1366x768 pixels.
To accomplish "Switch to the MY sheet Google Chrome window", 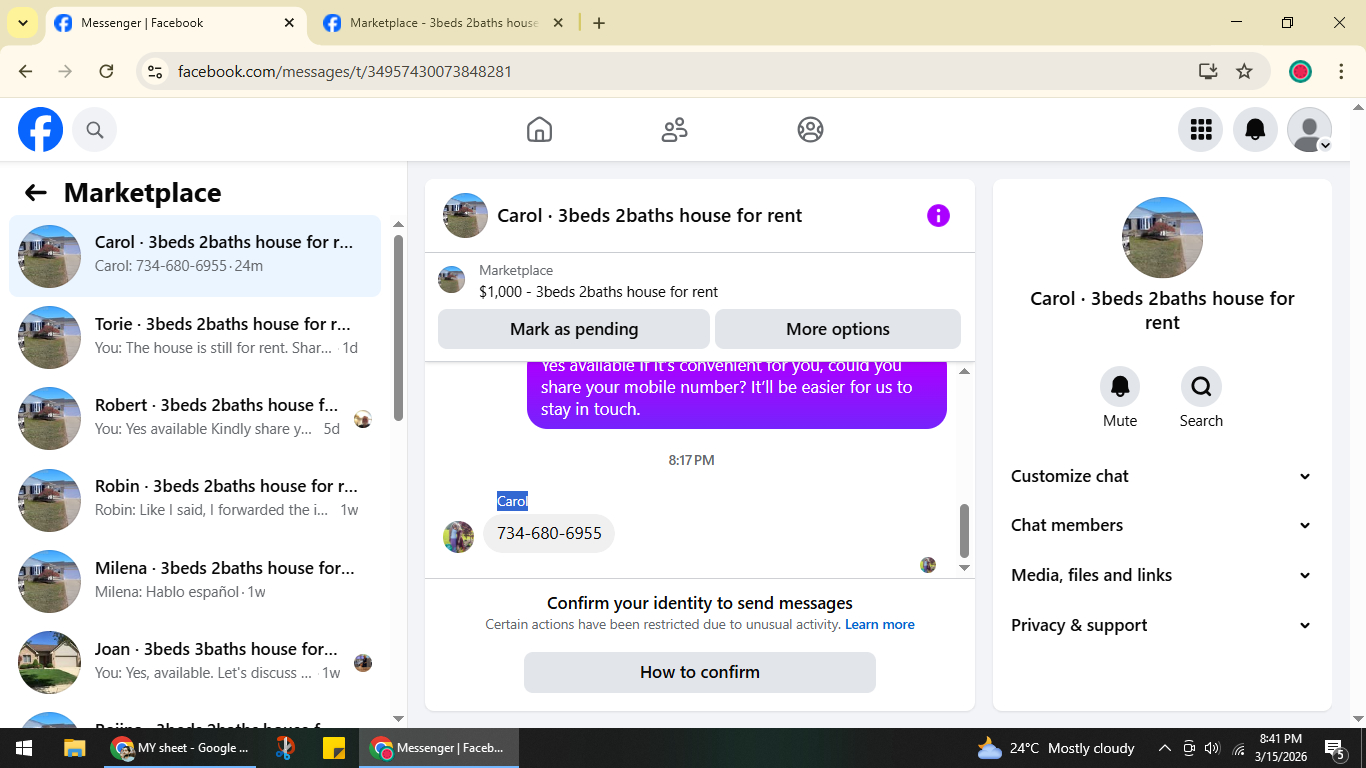I will [x=180, y=748].
